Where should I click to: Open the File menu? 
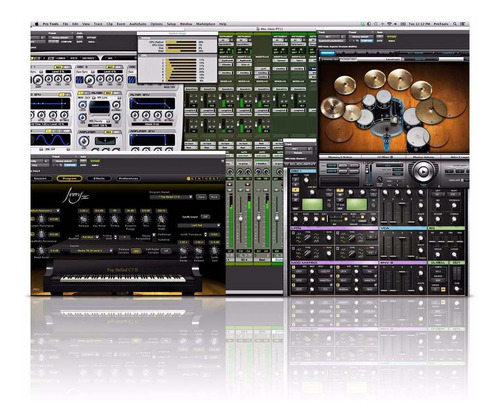coord(65,24)
